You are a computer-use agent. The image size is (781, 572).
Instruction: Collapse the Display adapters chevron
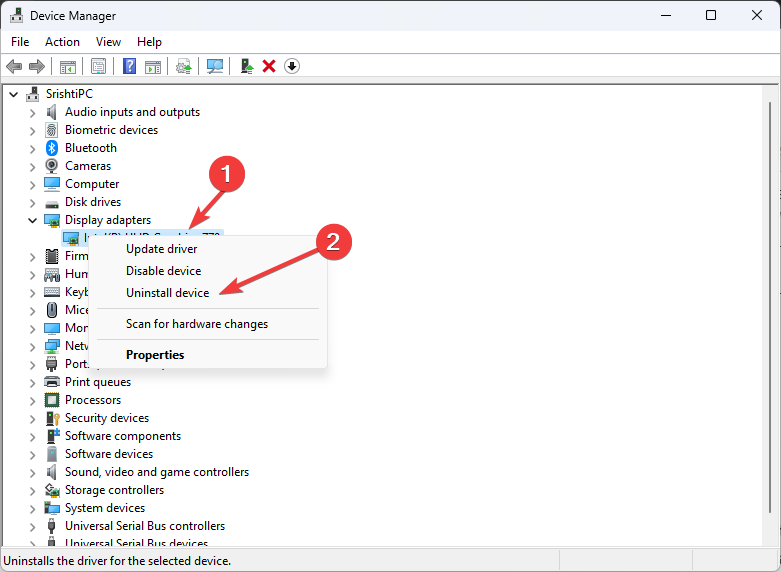coord(32,220)
